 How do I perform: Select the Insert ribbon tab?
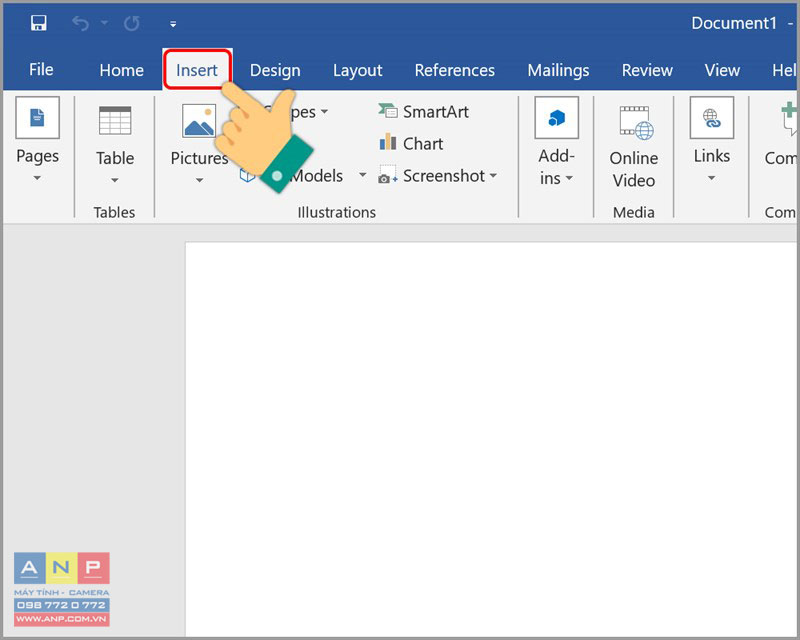(197, 70)
